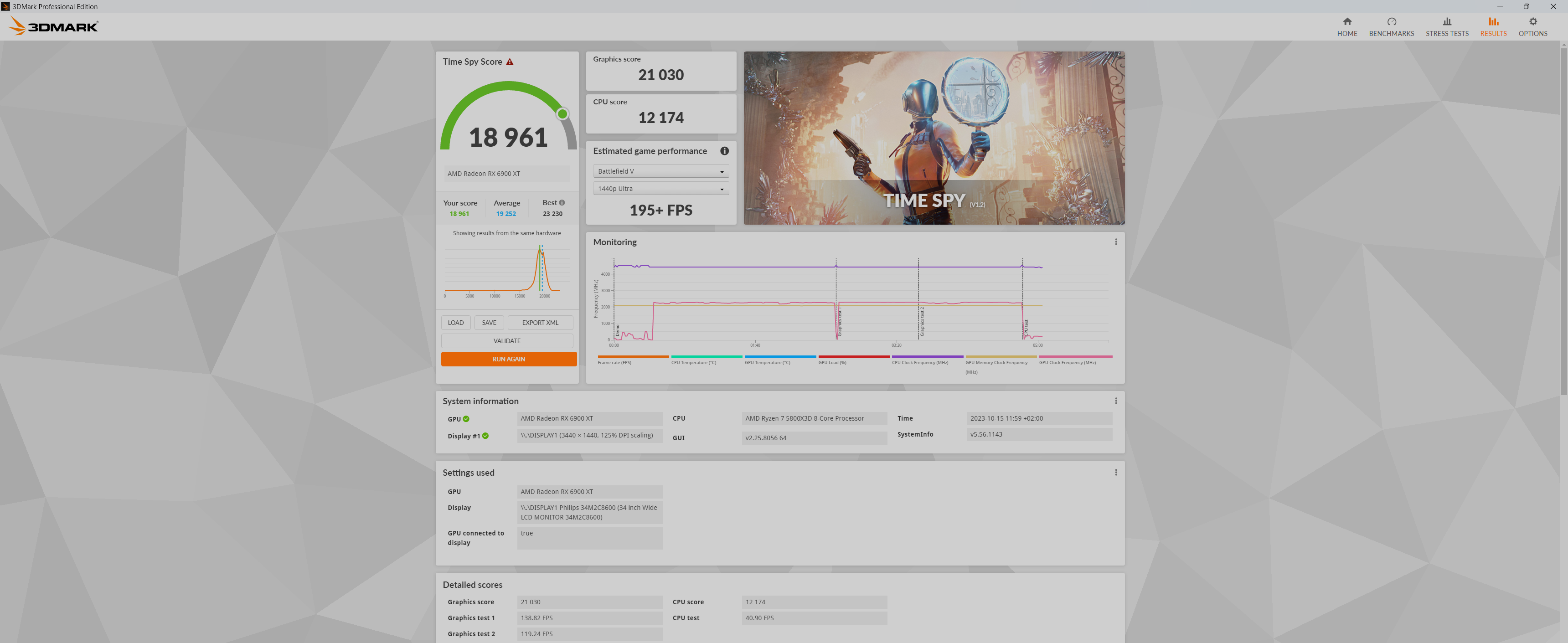Viewport: 1568px width, 643px height.
Task: Open the System information three-dot menu
Action: pyautogui.click(x=1116, y=400)
